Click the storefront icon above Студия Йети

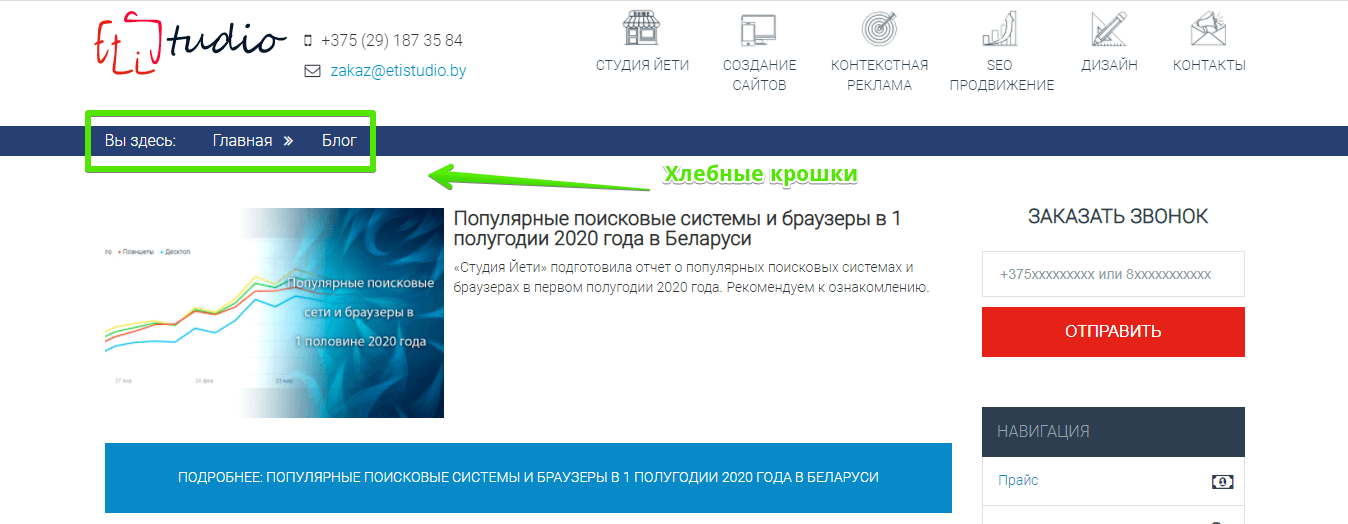coord(642,29)
